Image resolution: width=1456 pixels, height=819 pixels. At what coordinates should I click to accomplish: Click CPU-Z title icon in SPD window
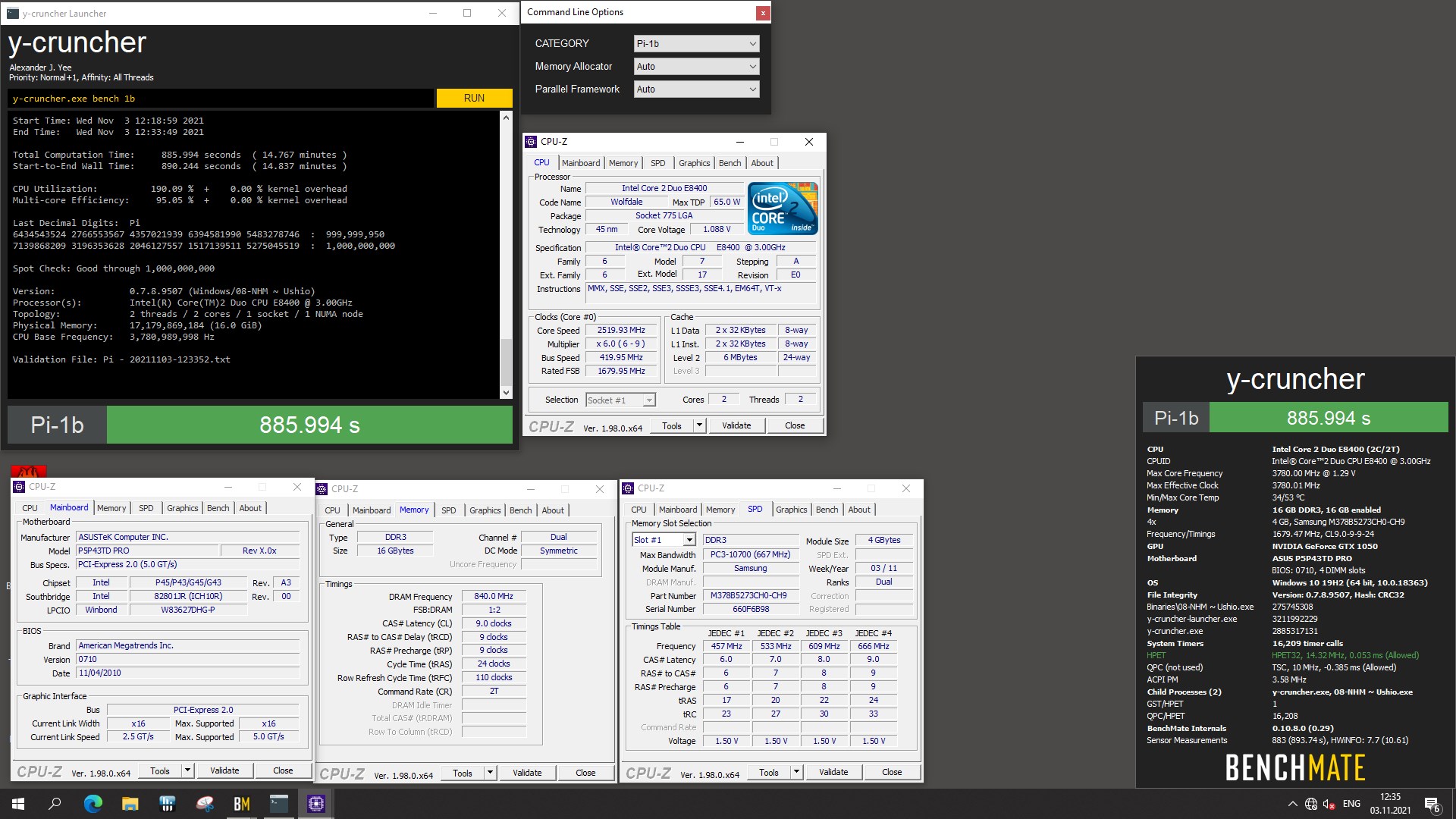click(628, 488)
